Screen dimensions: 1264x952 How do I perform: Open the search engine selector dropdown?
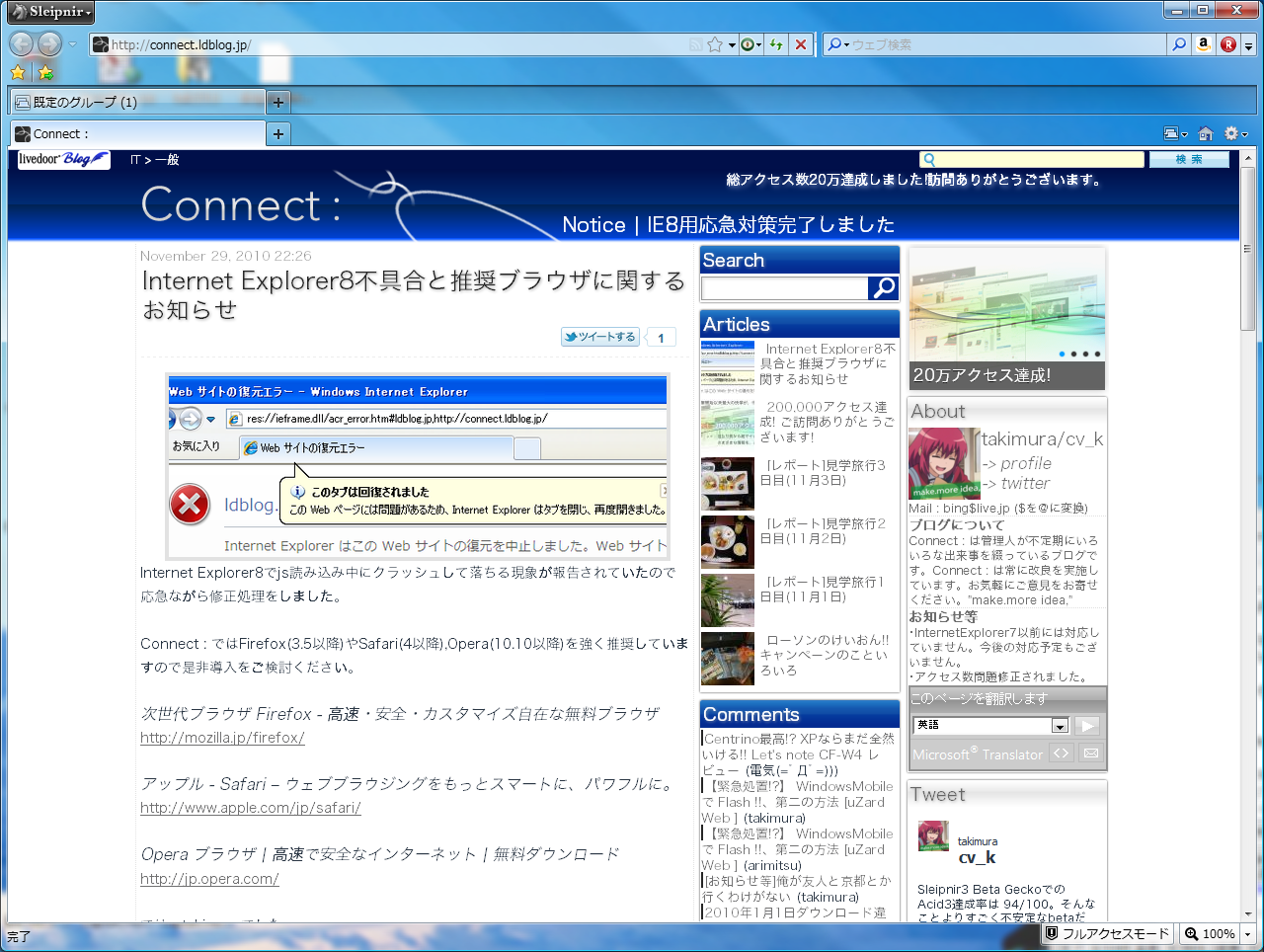click(x=837, y=44)
